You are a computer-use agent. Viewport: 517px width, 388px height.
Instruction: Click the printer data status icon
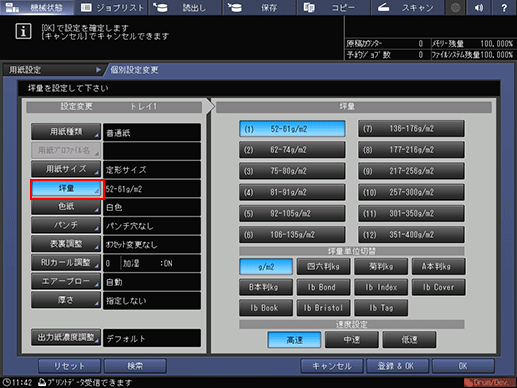42,382
